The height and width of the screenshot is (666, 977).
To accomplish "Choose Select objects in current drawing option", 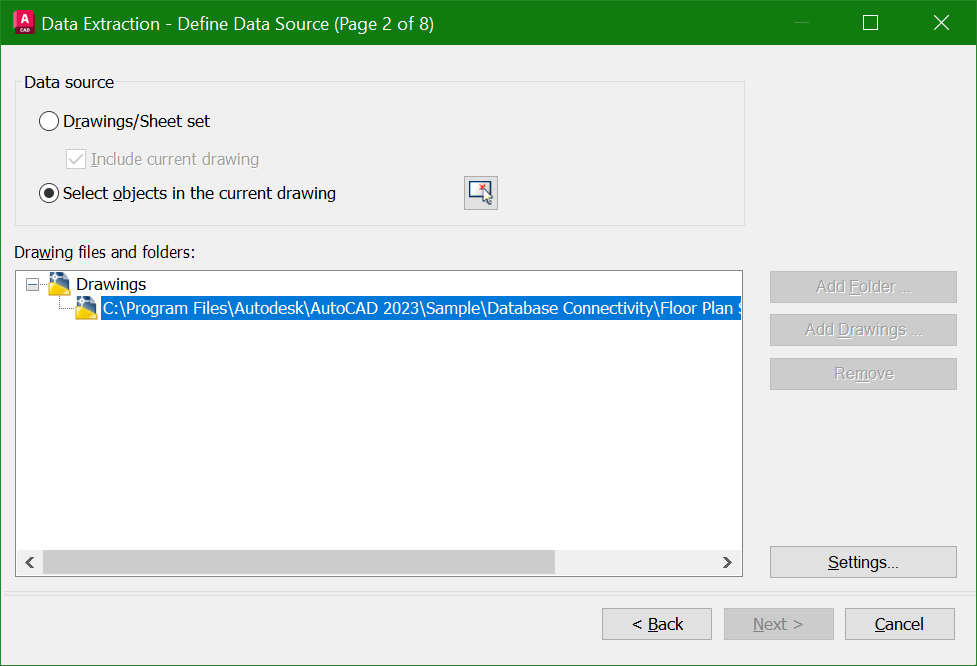I will (x=49, y=193).
